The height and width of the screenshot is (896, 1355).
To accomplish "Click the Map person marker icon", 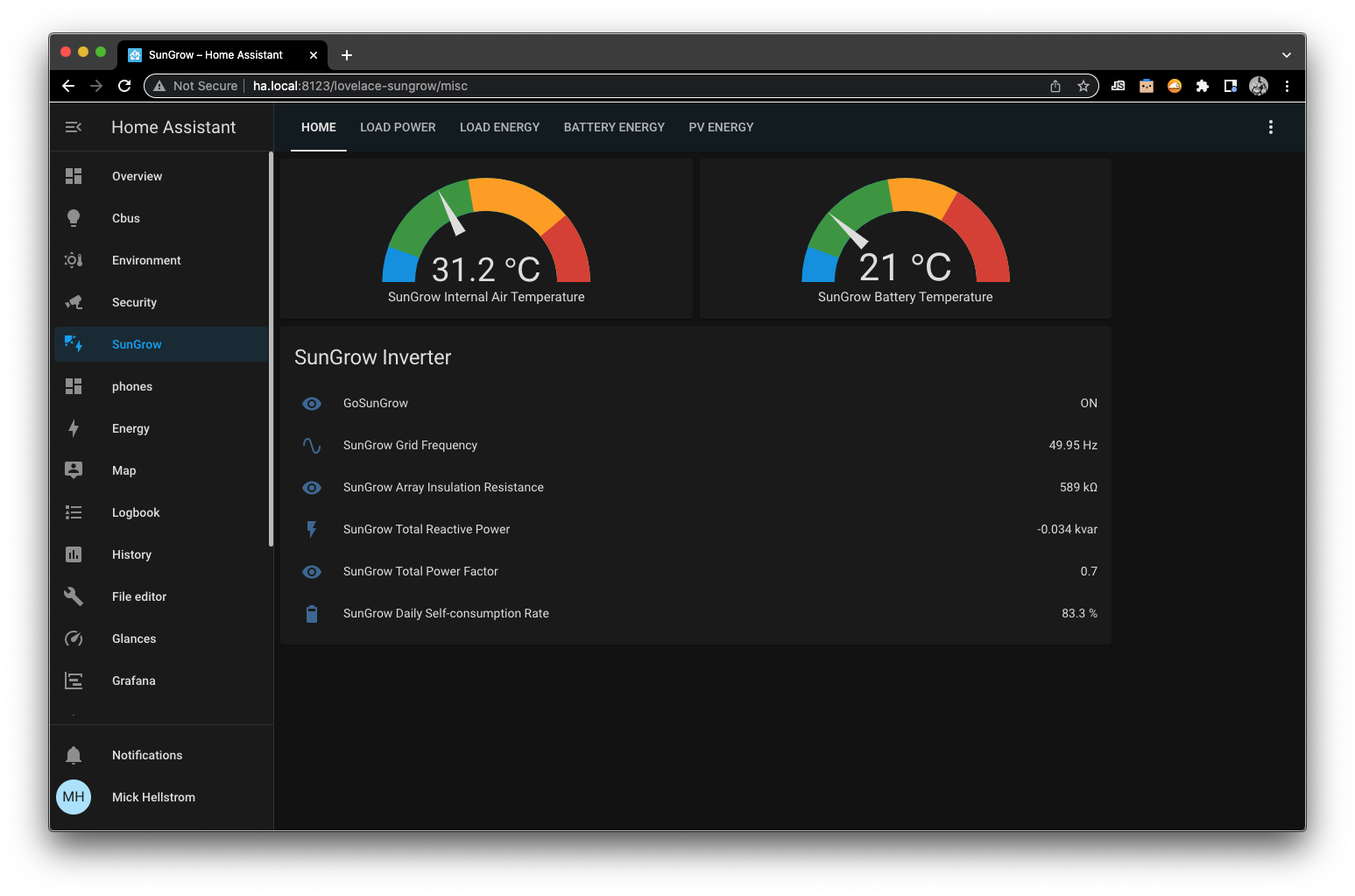I will pos(74,470).
